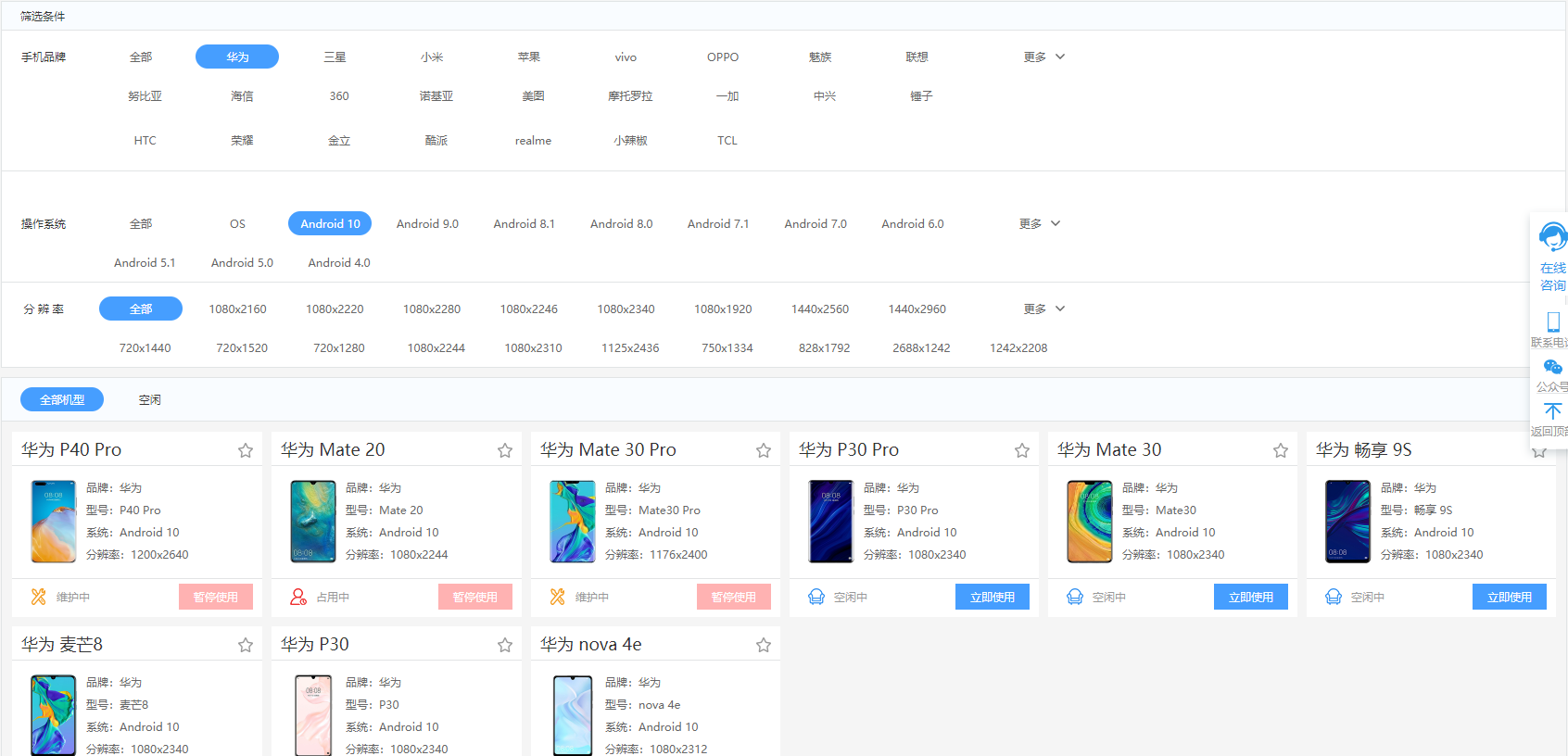Click 暂停使用 on 华为 Mate 20 card

475,597
